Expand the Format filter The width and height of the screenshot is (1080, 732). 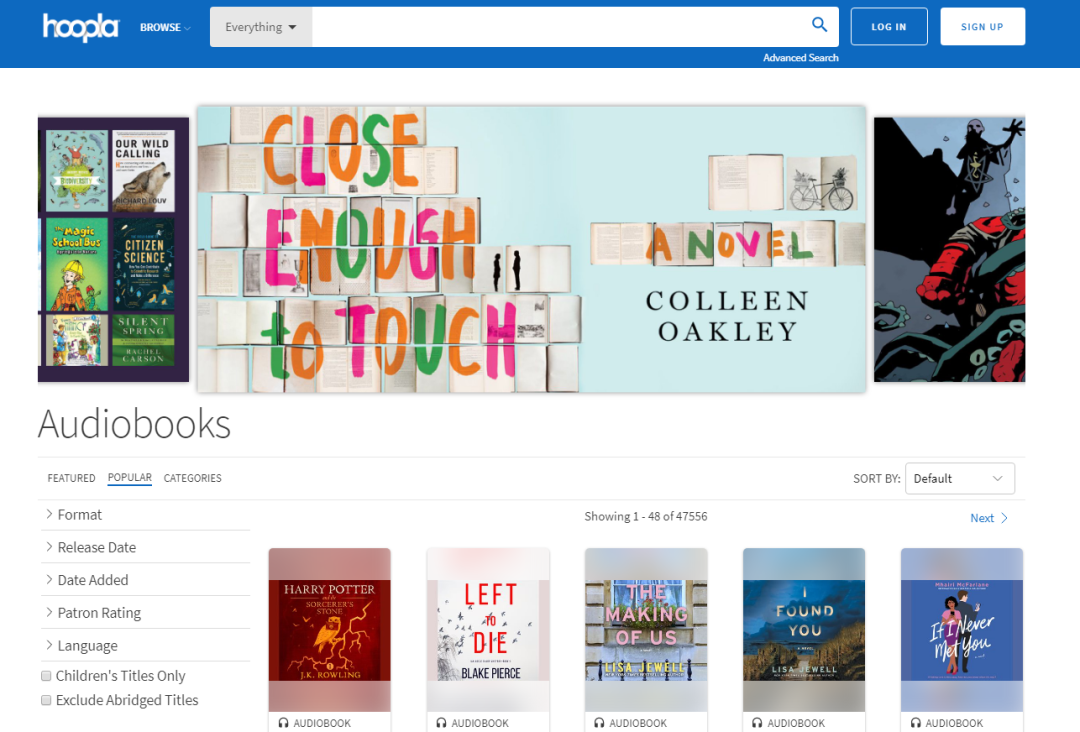click(x=145, y=514)
